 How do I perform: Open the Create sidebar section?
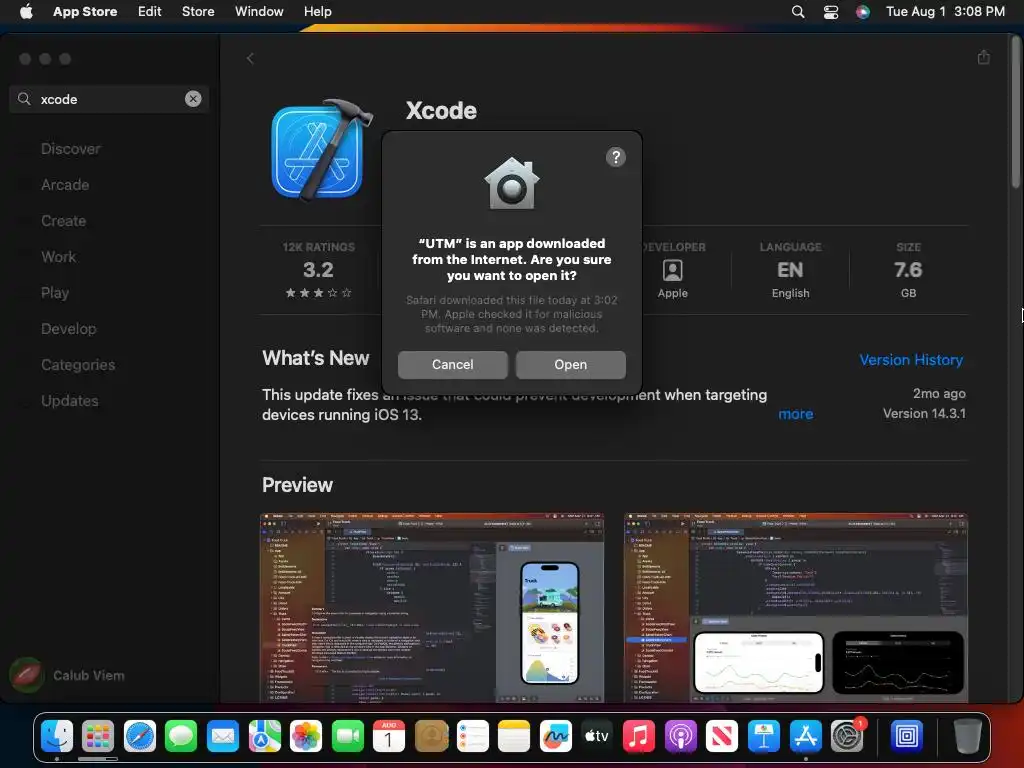pos(63,221)
